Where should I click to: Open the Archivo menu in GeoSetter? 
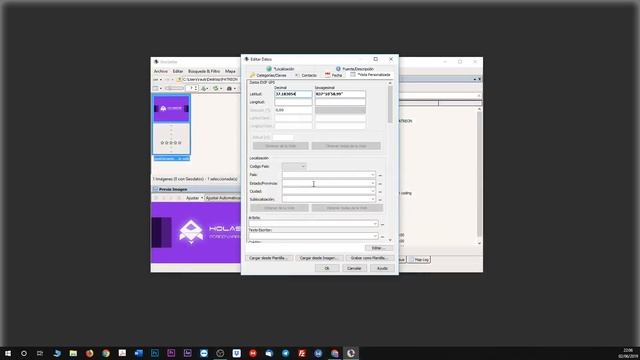[x=161, y=71]
